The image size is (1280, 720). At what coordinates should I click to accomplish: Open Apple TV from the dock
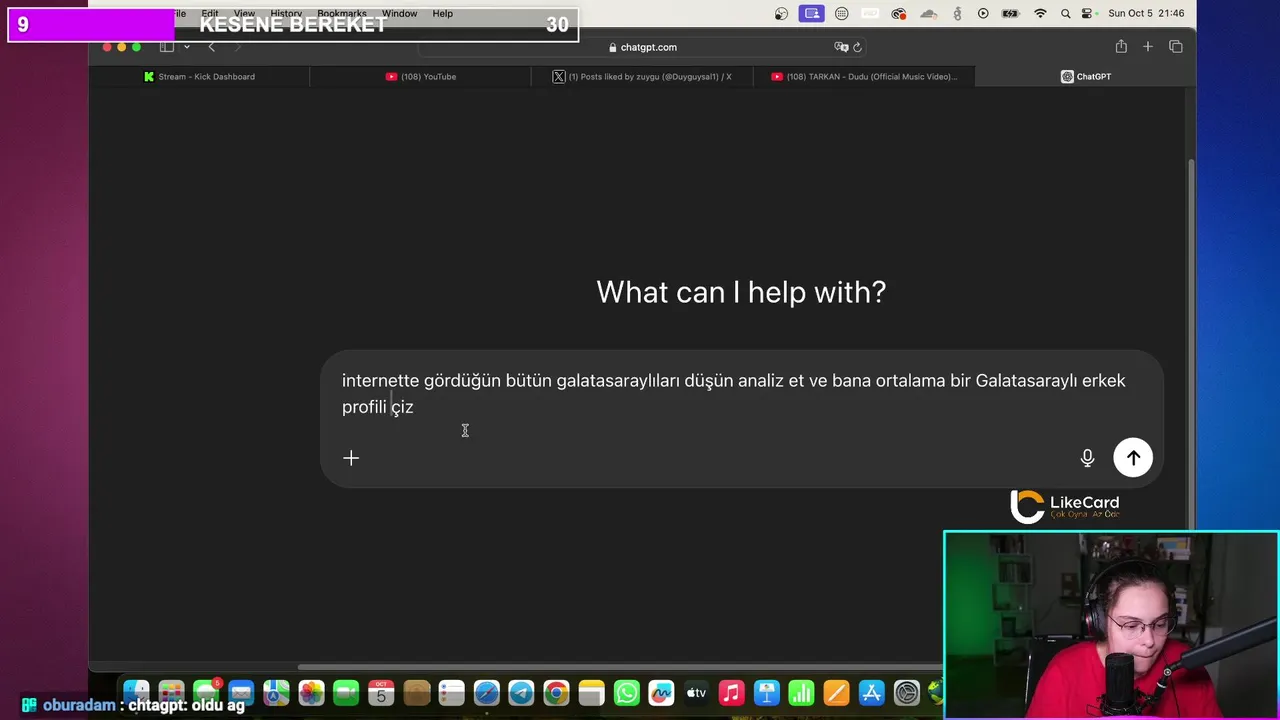(696, 692)
